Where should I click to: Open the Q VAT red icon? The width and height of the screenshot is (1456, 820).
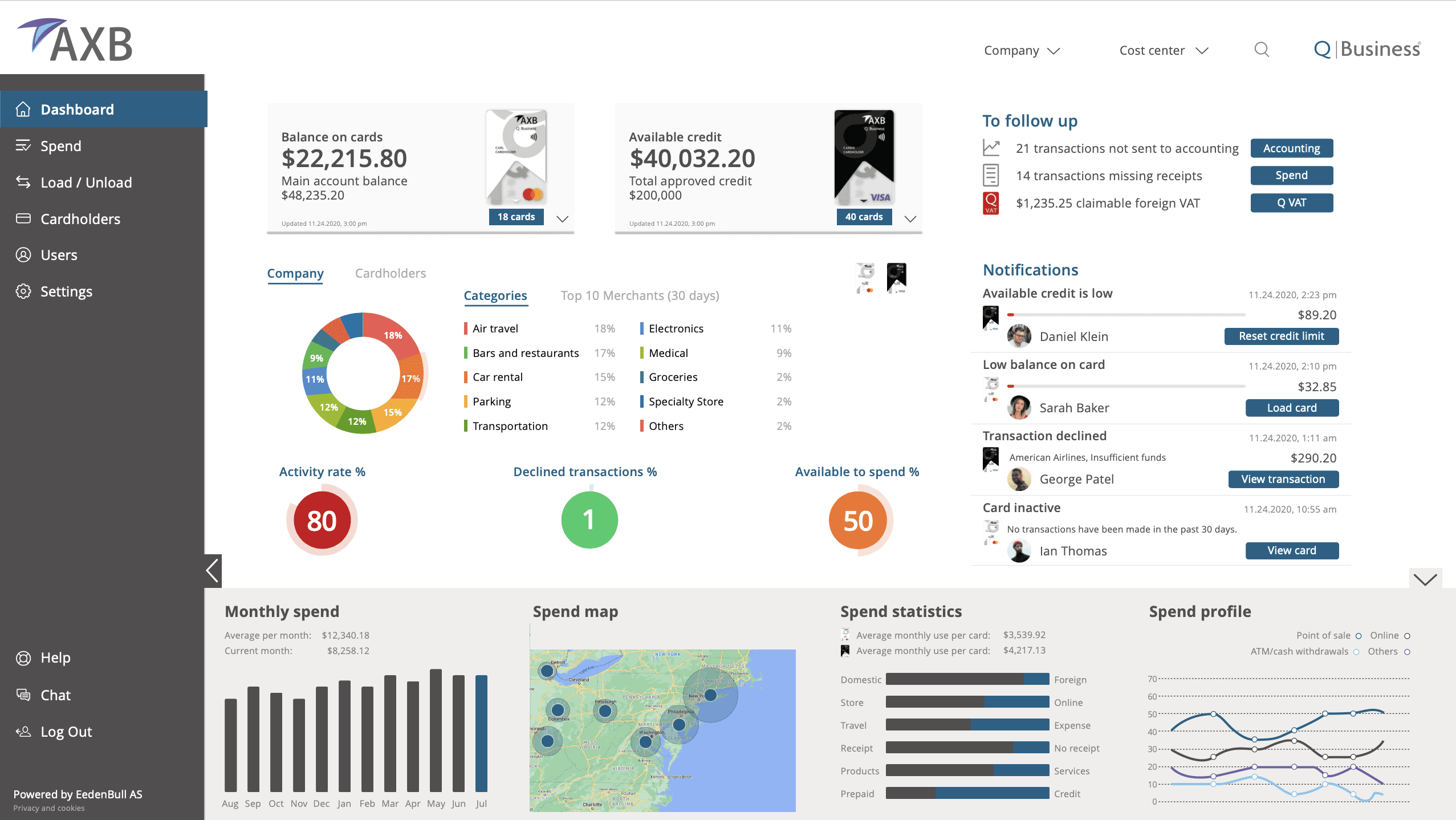point(991,203)
